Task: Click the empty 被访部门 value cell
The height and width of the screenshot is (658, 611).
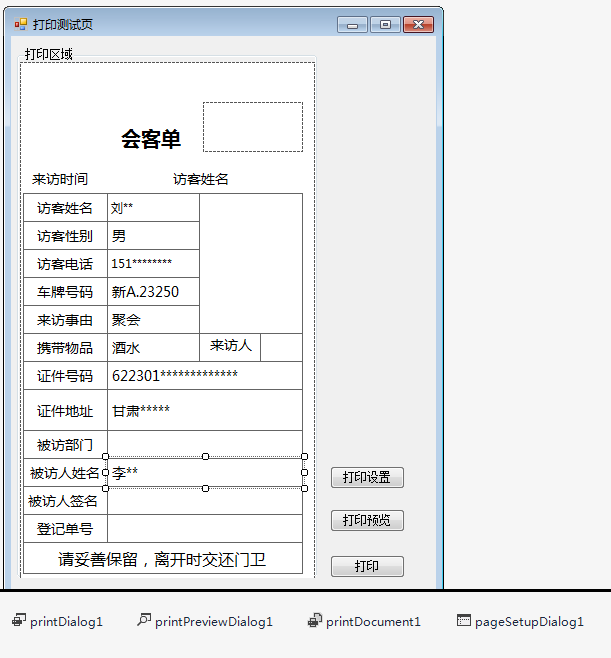Action: tap(205, 444)
